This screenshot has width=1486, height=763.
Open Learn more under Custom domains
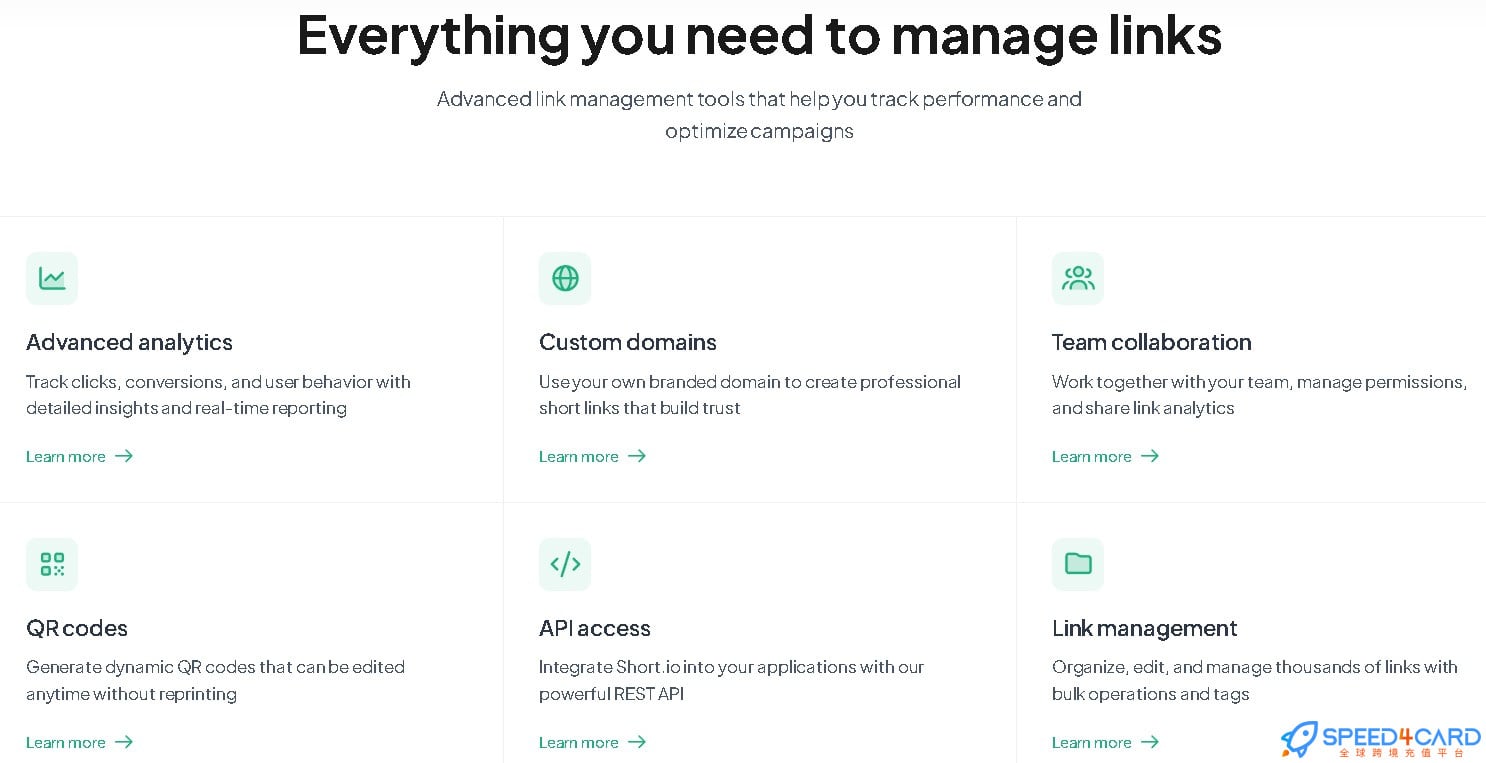tap(579, 456)
